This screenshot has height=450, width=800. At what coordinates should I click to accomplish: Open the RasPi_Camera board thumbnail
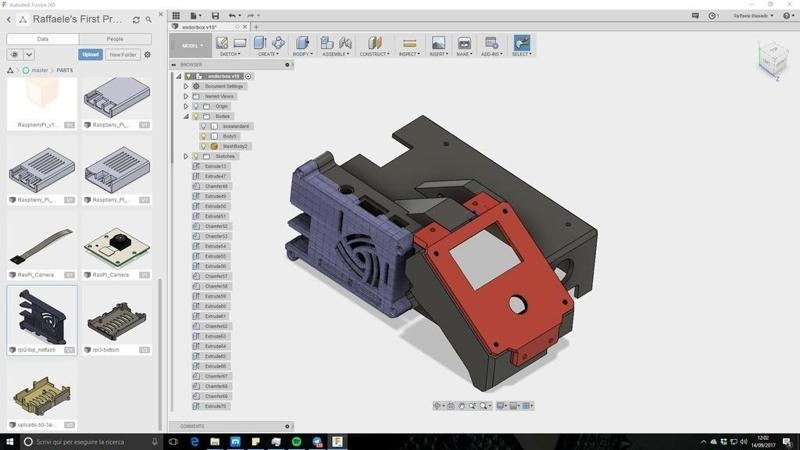[x=117, y=247]
